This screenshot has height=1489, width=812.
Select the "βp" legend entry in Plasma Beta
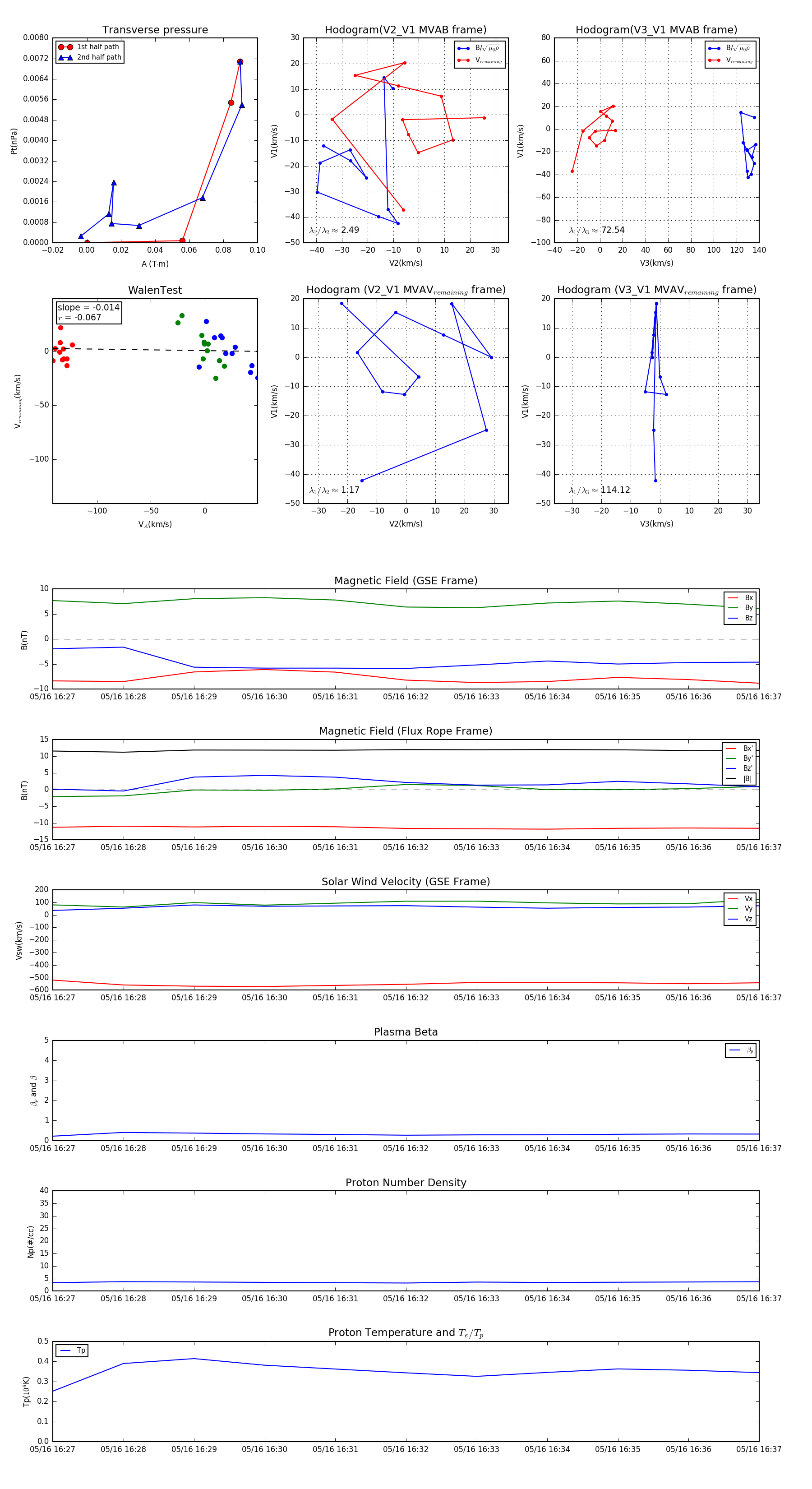(x=741, y=1050)
